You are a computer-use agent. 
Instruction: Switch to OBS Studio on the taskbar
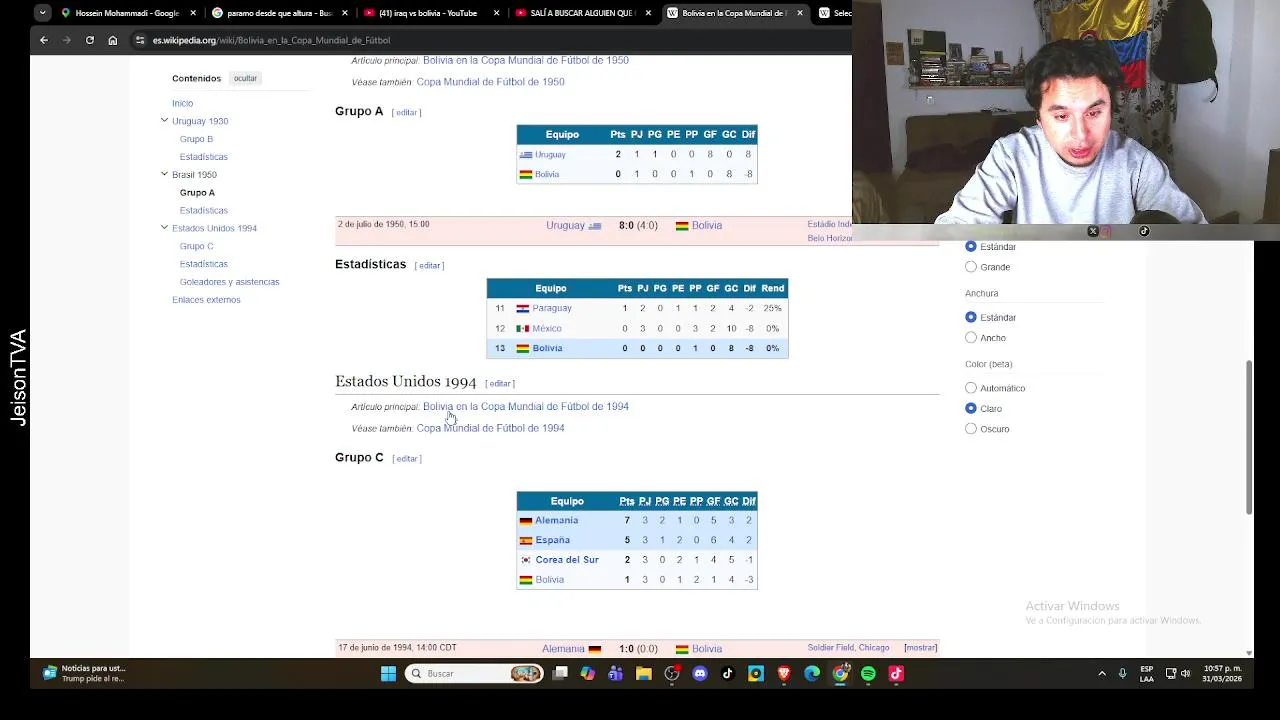(672, 674)
